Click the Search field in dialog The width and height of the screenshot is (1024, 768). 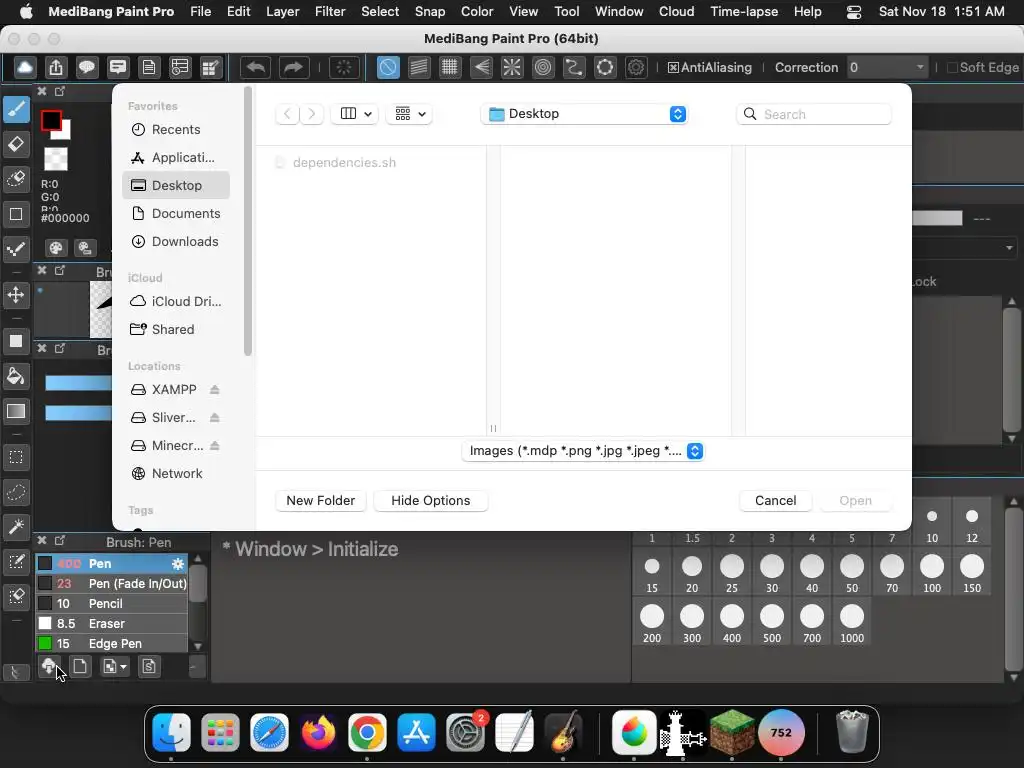pos(814,114)
